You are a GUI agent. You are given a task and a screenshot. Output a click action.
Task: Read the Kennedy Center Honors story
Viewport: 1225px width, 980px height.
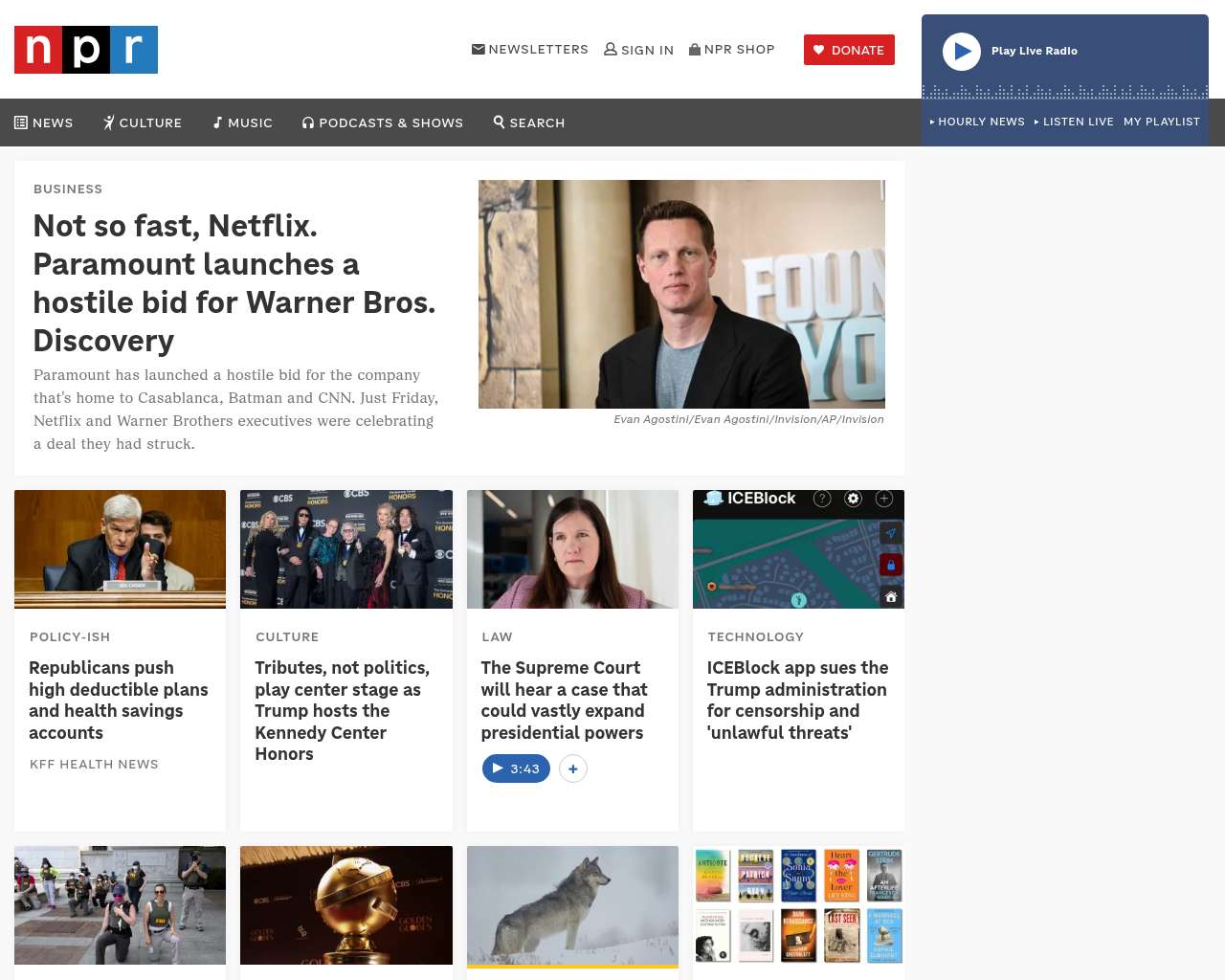click(342, 710)
